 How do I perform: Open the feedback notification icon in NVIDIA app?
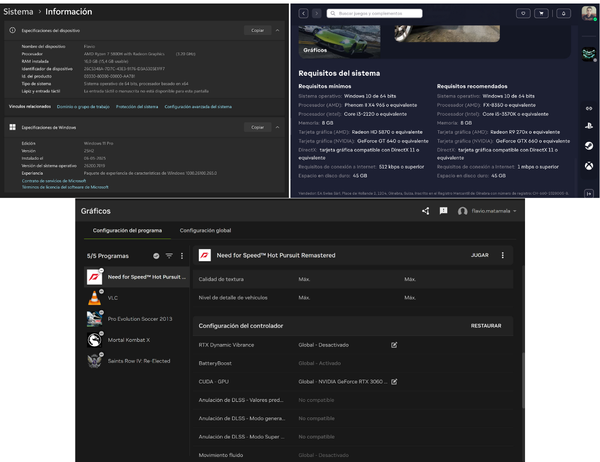443,211
